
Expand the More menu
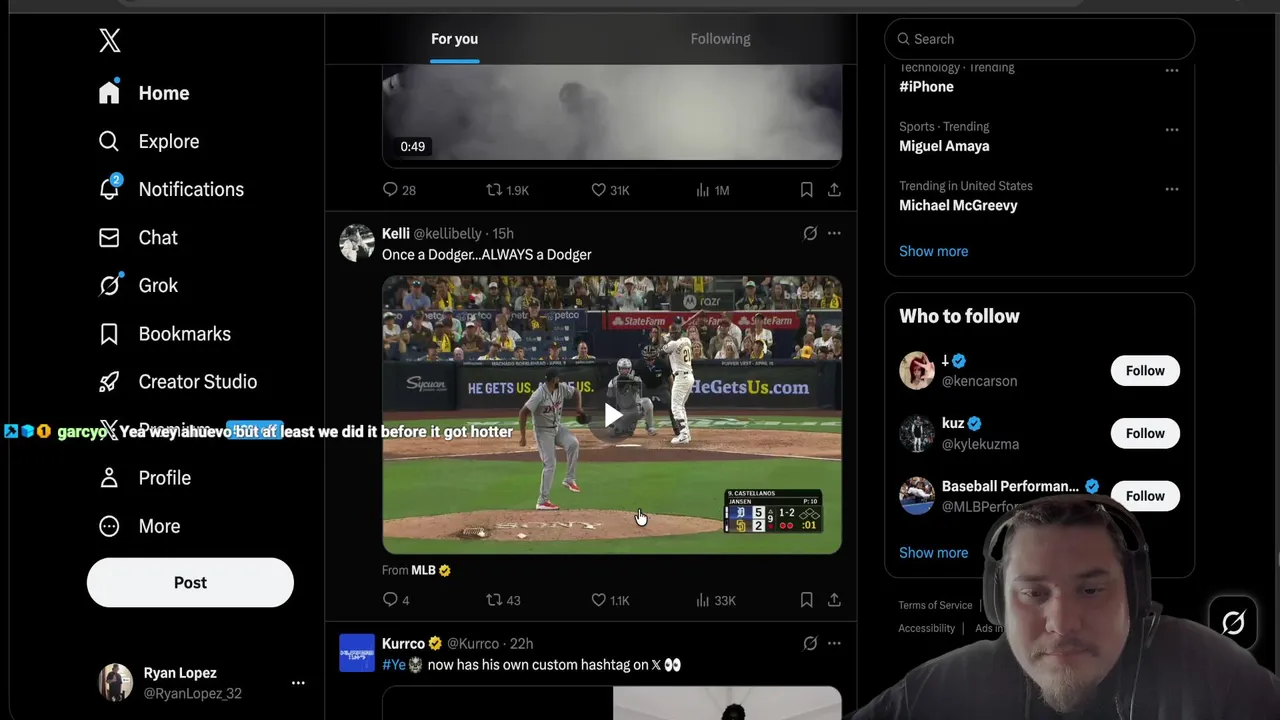tap(140, 525)
